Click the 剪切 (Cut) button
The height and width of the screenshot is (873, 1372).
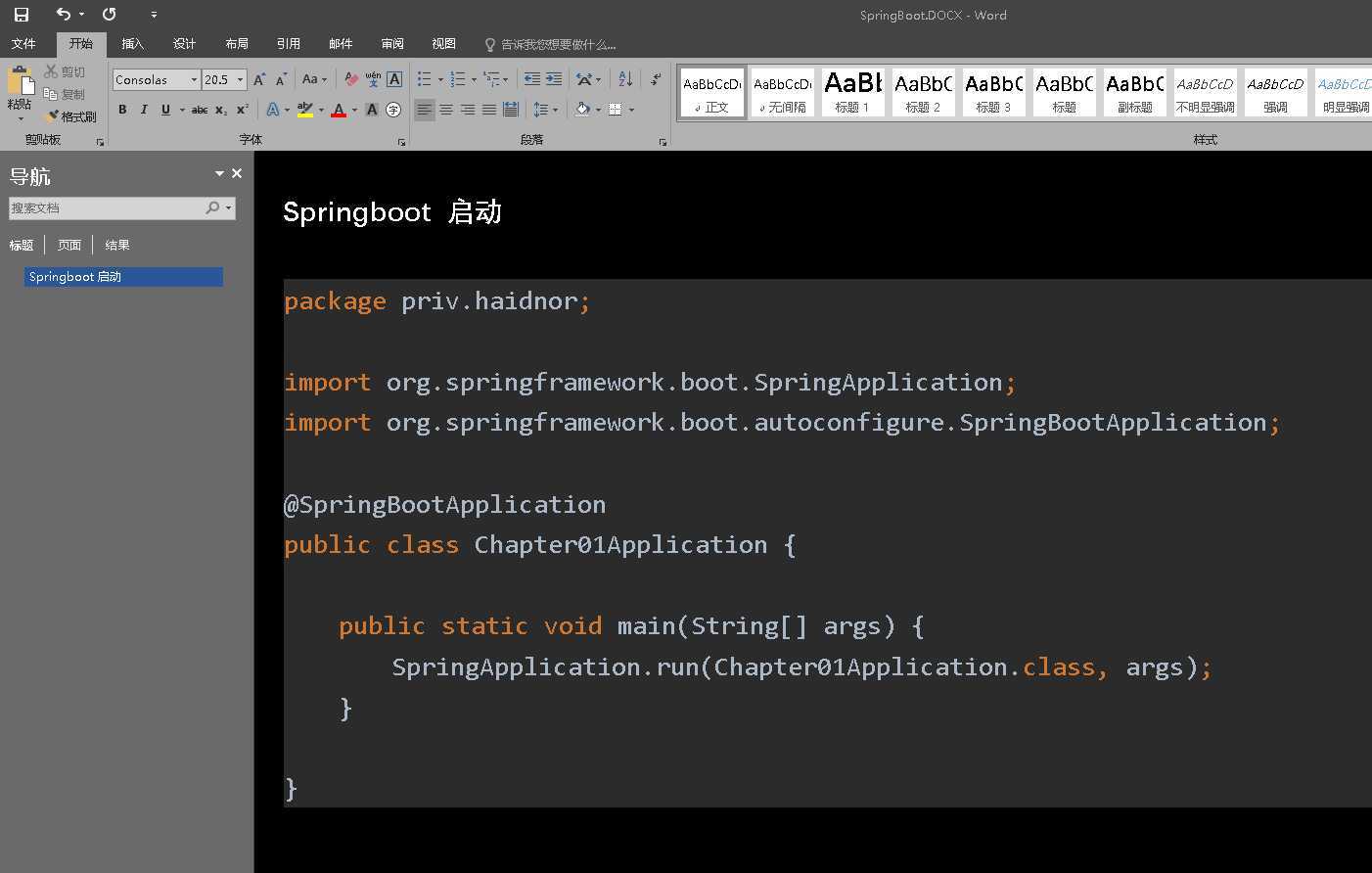[x=66, y=71]
